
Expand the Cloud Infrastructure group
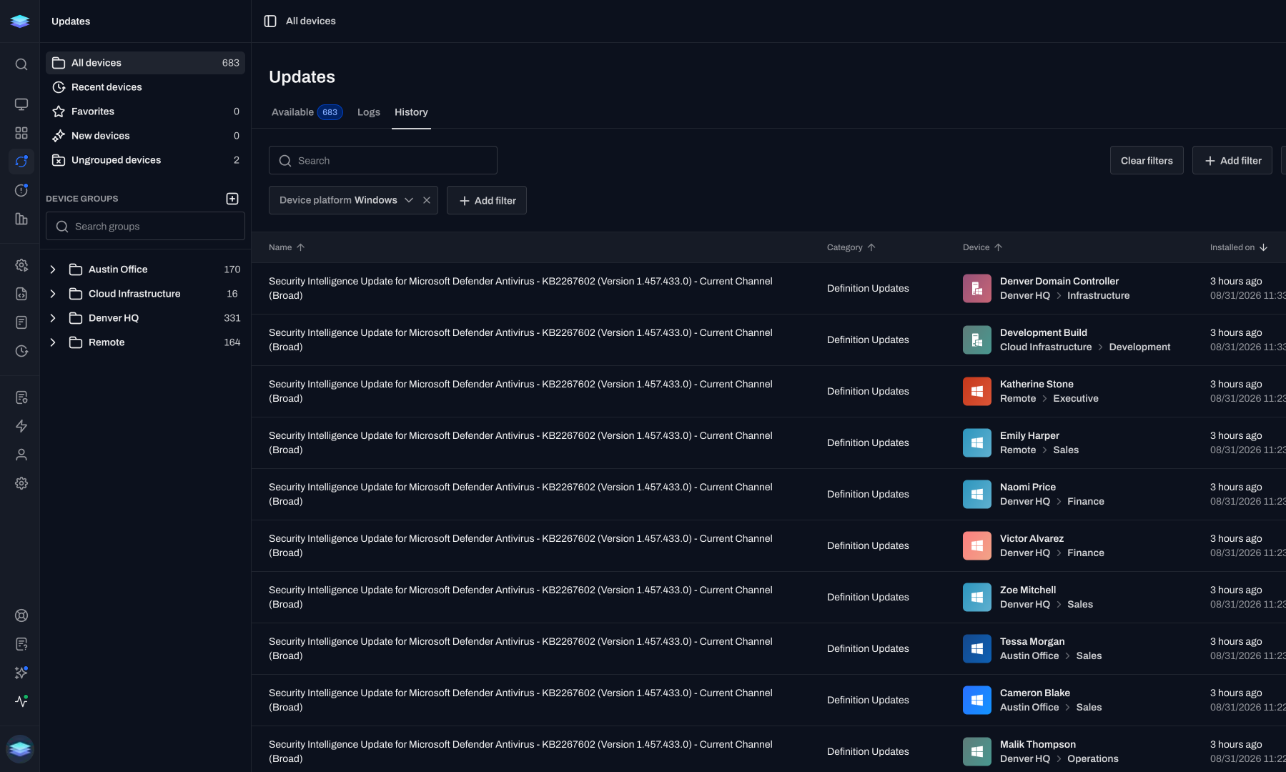click(53, 294)
